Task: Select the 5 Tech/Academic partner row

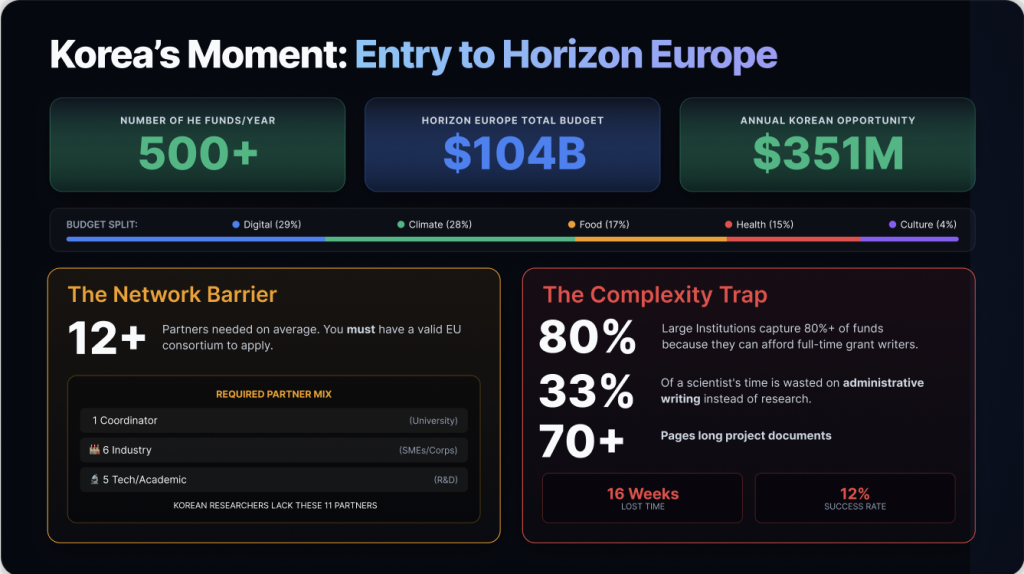Action: click(x=274, y=479)
